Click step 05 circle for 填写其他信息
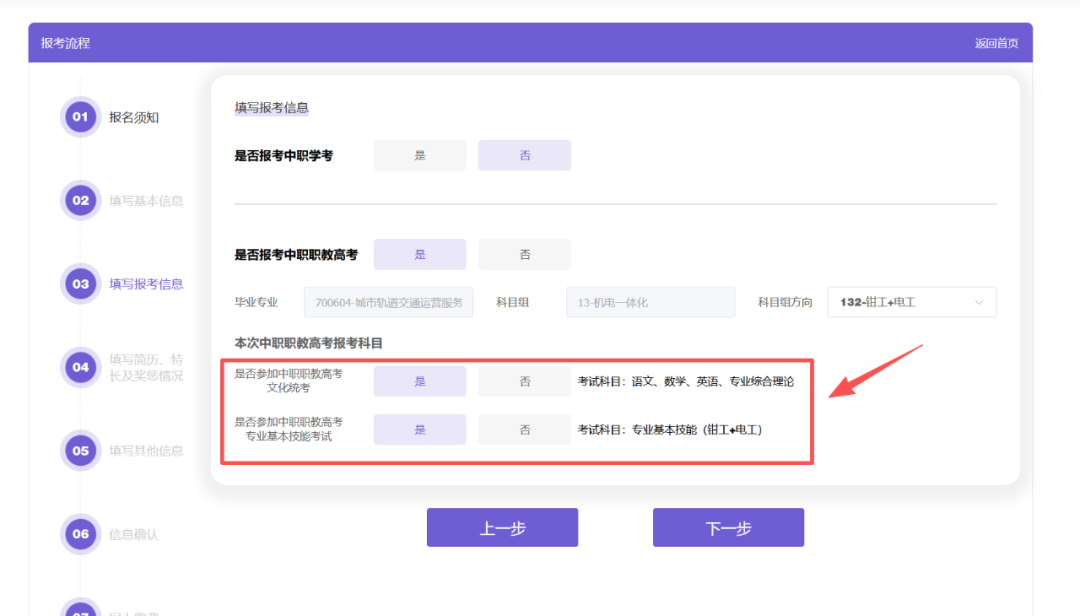This screenshot has width=1080, height=616. click(x=81, y=451)
